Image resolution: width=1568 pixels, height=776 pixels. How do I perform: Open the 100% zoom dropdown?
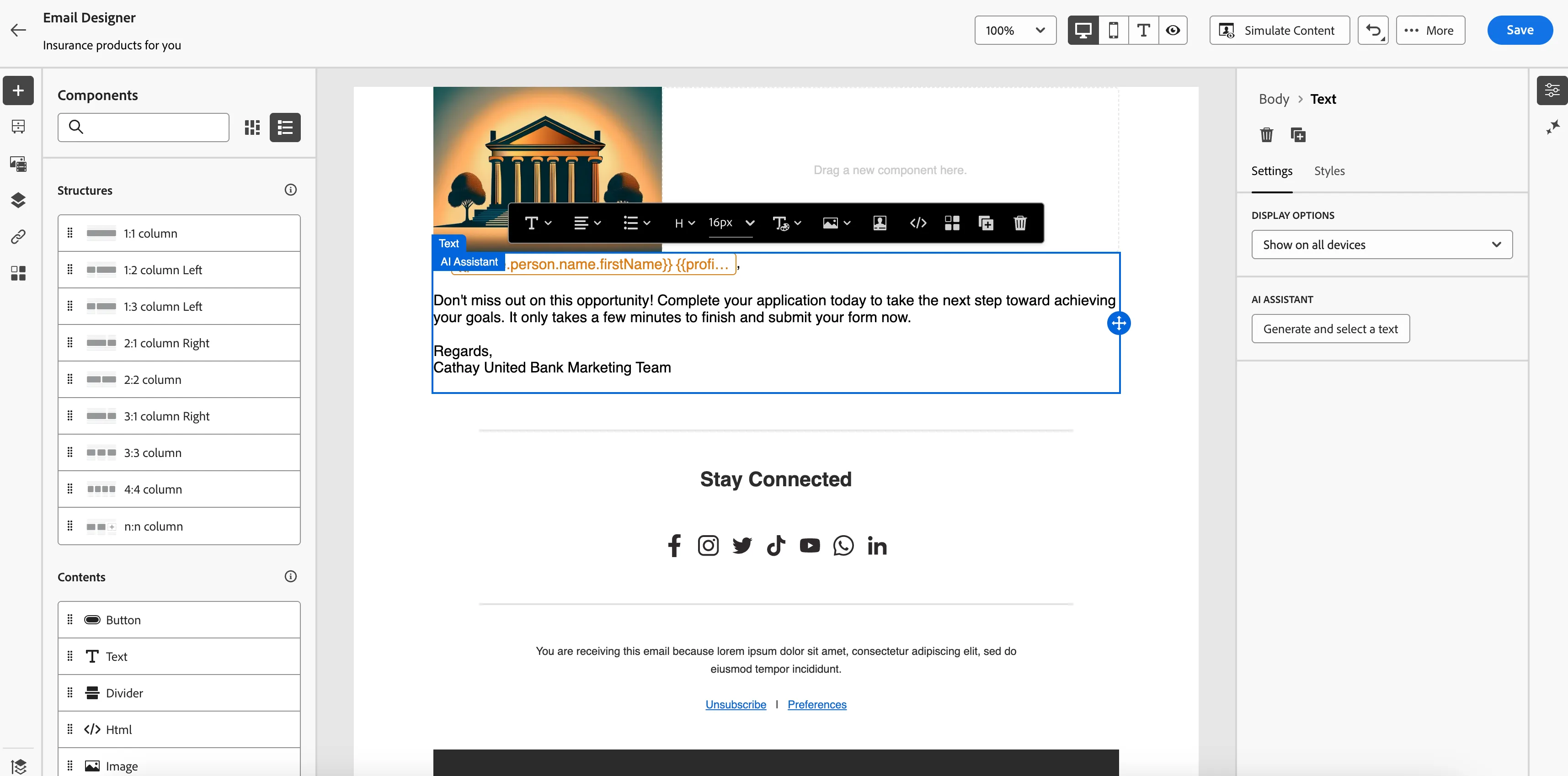coord(1015,31)
